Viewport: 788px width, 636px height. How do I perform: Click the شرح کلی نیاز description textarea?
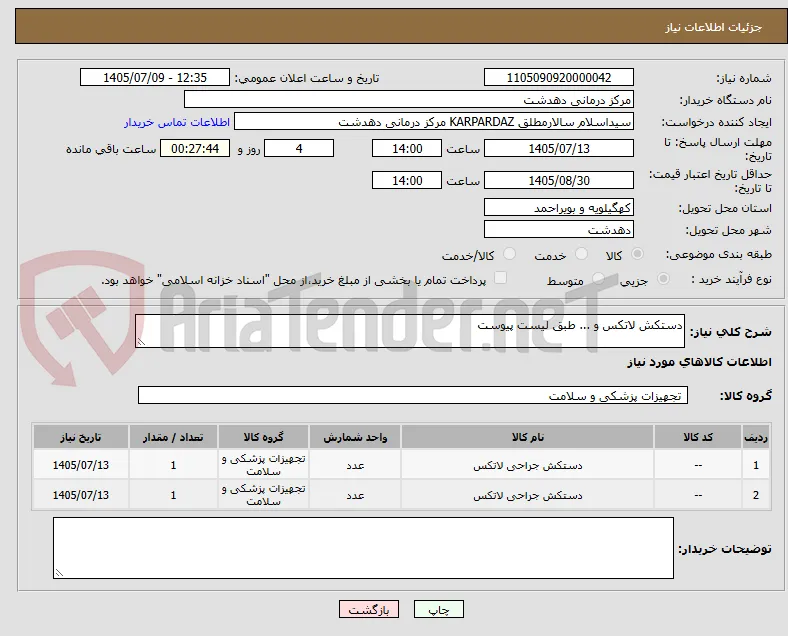pyautogui.click(x=410, y=331)
